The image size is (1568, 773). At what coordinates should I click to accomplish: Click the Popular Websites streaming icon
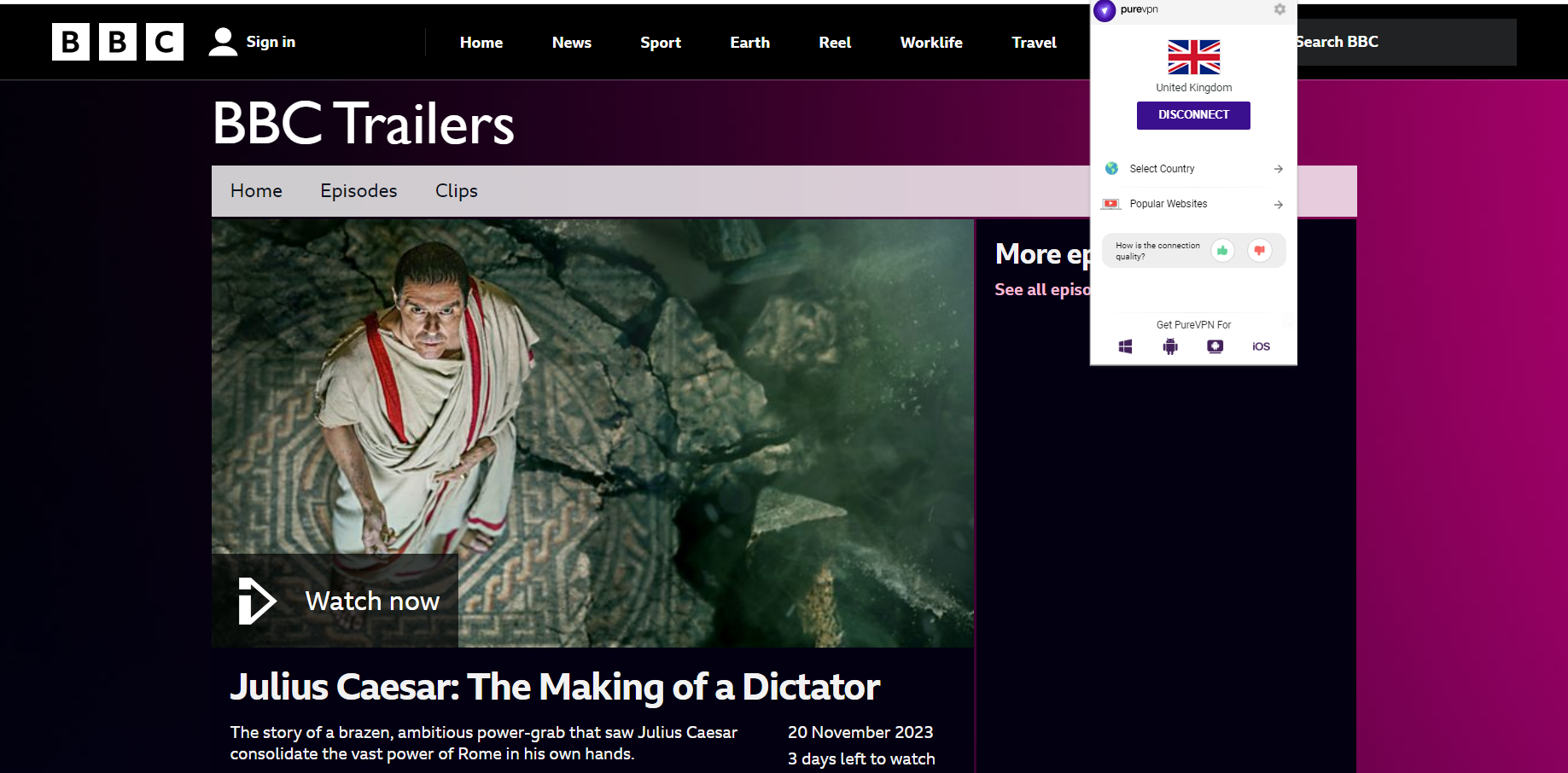pos(1110,204)
